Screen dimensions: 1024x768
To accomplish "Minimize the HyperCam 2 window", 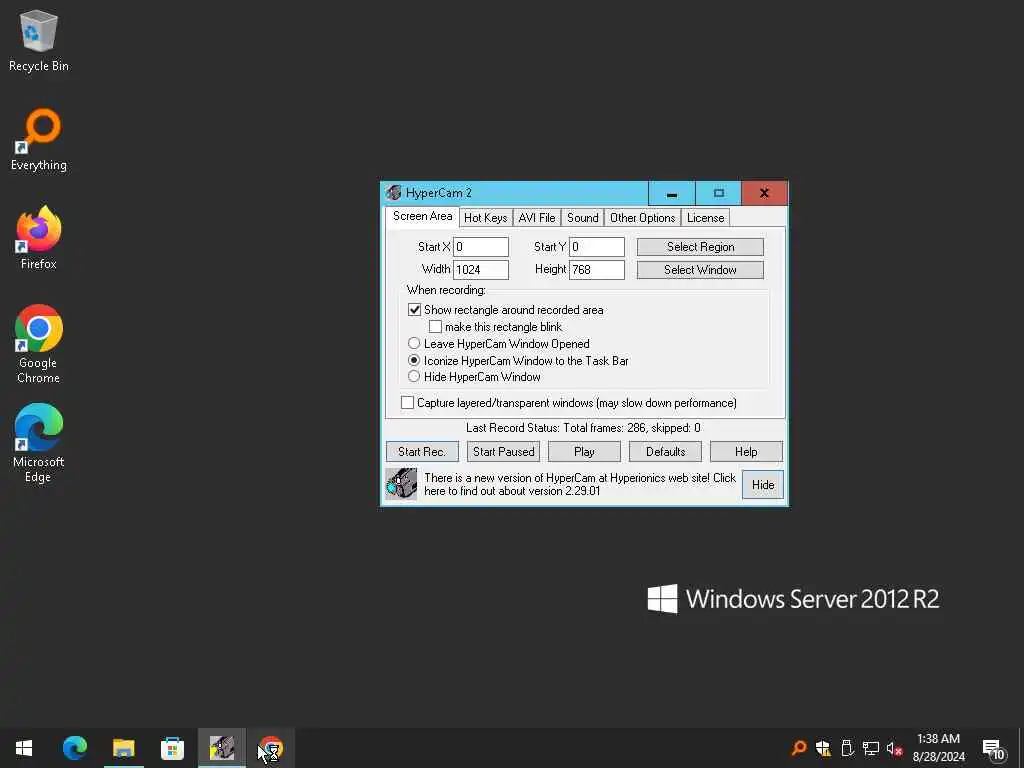I will tap(671, 193).
